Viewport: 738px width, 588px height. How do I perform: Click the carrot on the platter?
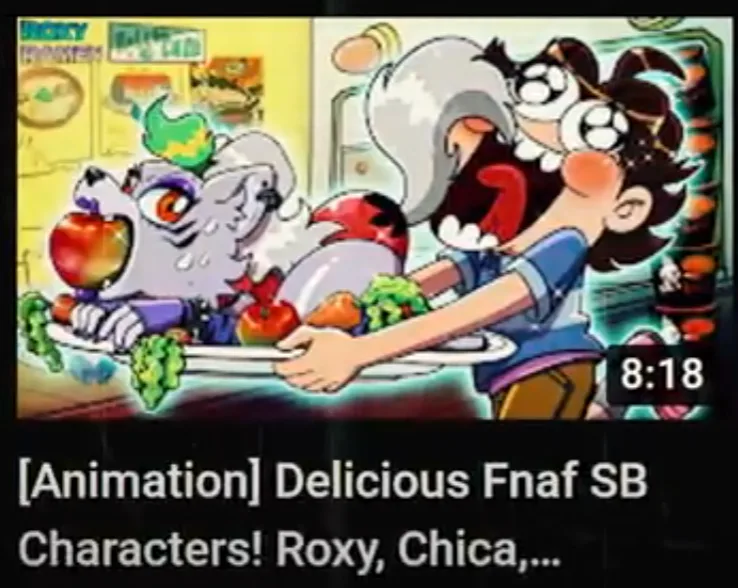pos(335,310)
